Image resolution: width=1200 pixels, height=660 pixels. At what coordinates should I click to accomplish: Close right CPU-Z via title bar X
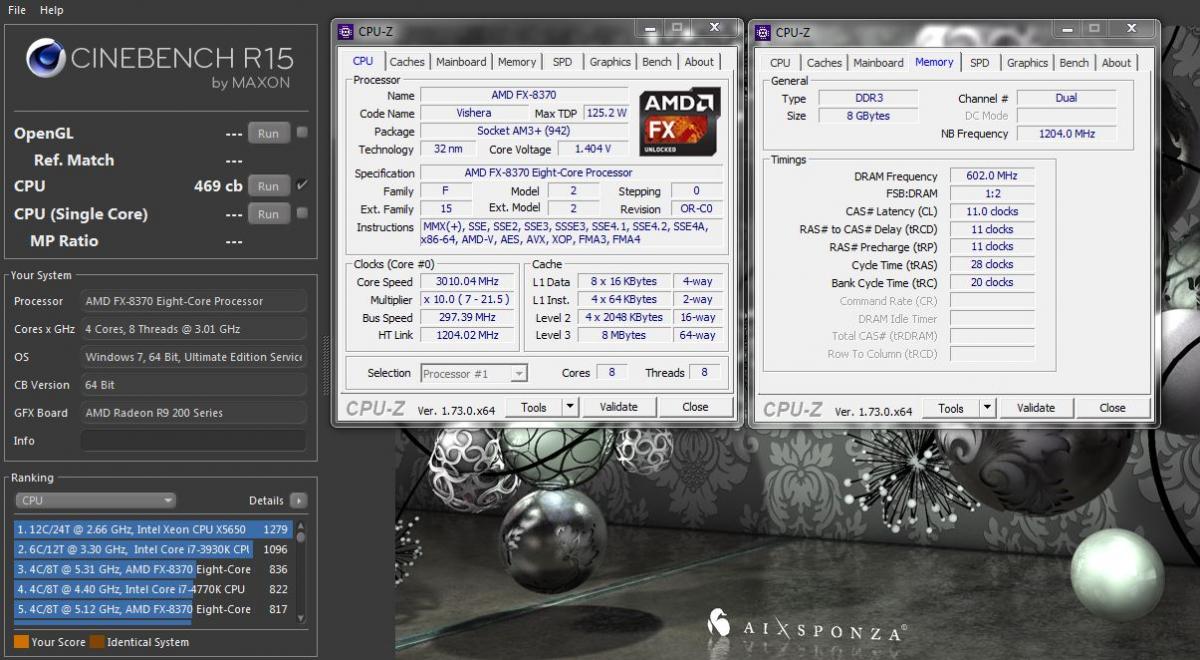pos(1132,29)
